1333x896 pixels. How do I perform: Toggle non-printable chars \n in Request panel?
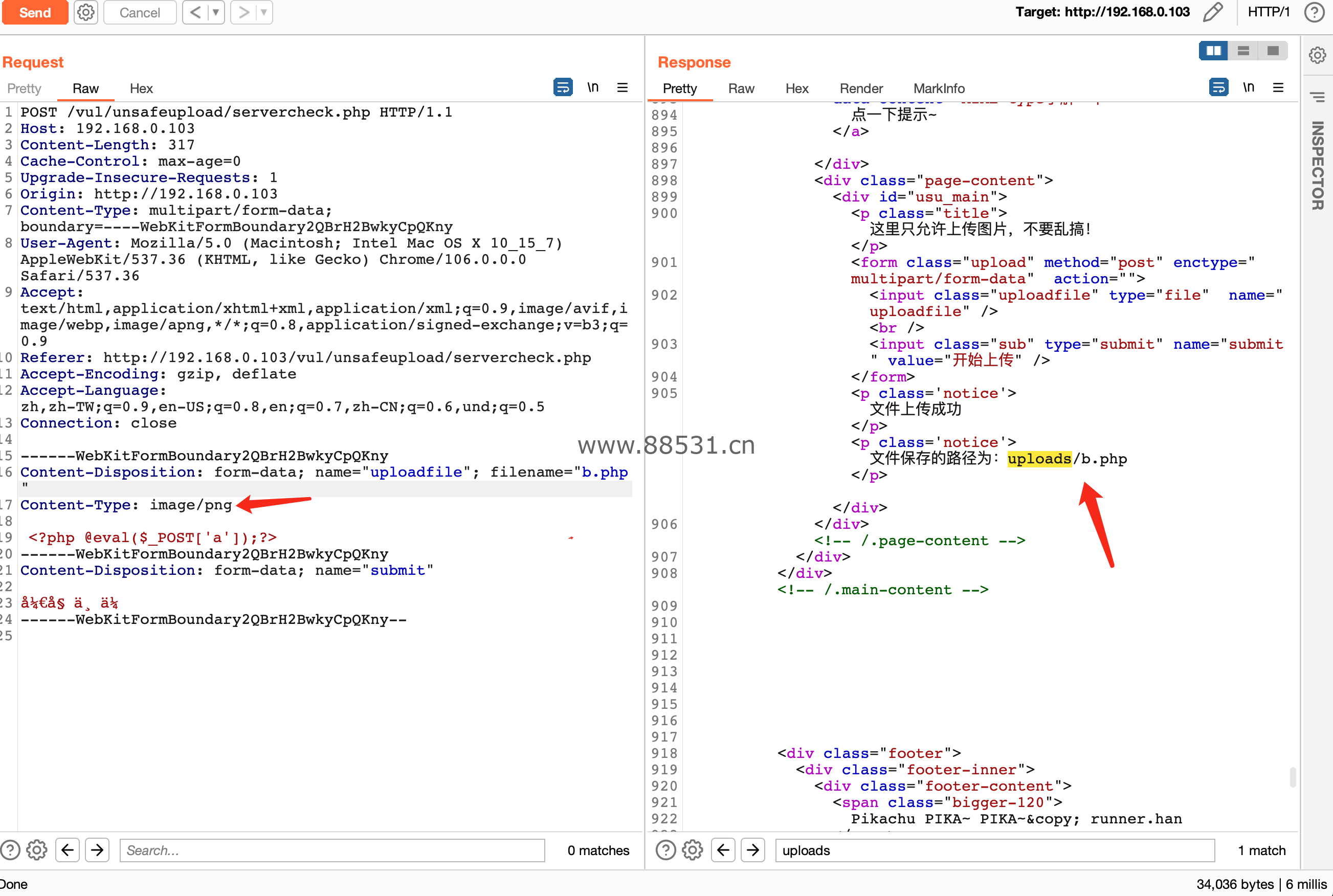[593, 87]
